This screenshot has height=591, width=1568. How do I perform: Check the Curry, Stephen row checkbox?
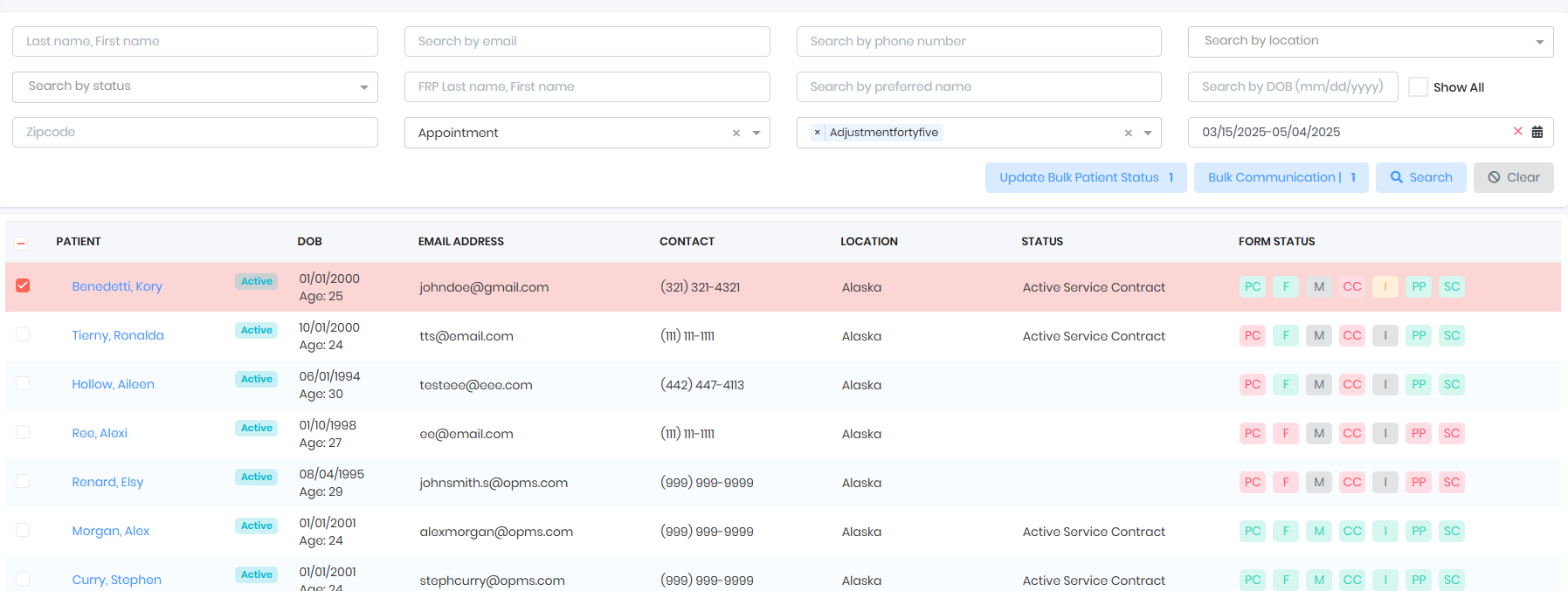(23, 579)
